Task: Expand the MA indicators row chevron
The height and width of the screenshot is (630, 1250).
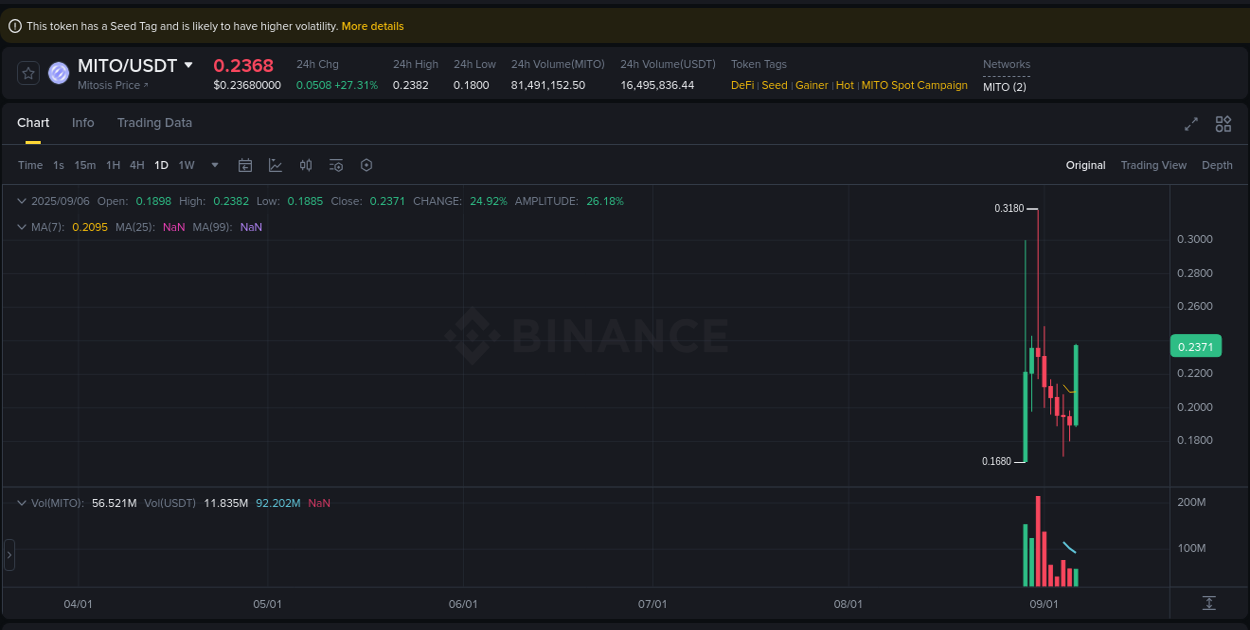Action: pos(21,227)
